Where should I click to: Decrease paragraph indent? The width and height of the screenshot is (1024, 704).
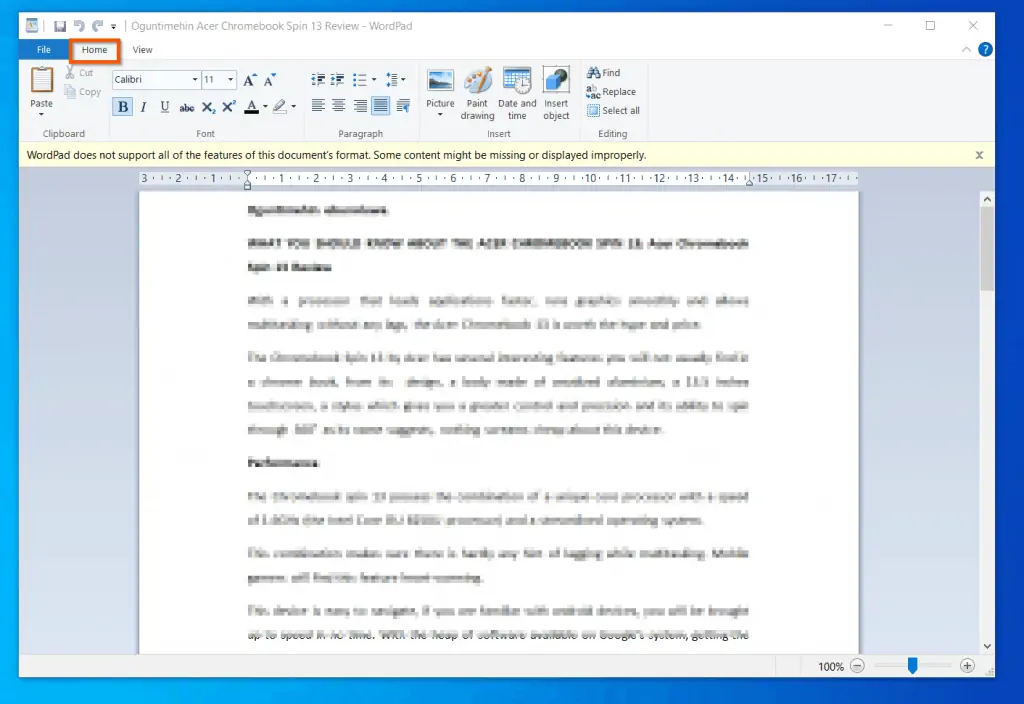(x=318, y=80)
